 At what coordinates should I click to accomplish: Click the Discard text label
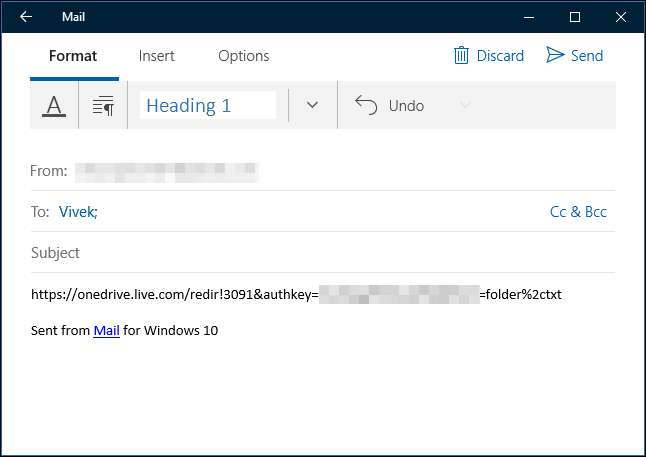click(500, 56)
